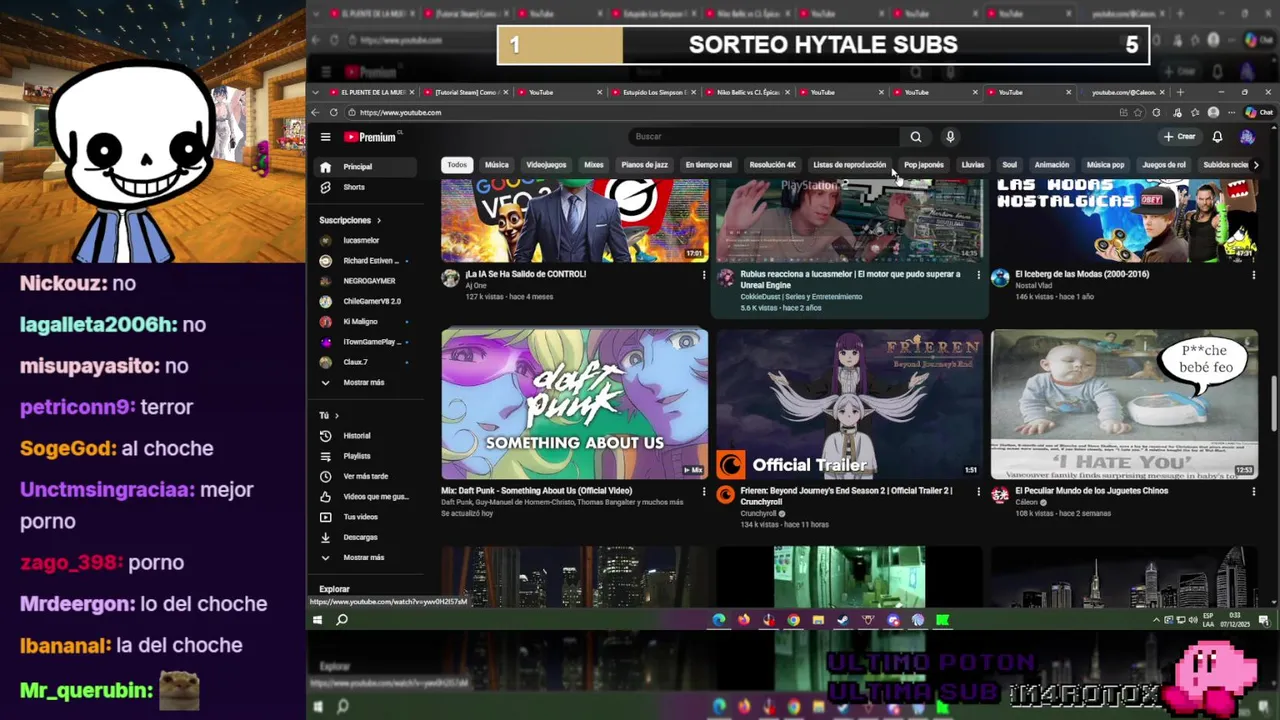Open Shorts in the sidebar
Screen dimensions: 1280x720
366,187
